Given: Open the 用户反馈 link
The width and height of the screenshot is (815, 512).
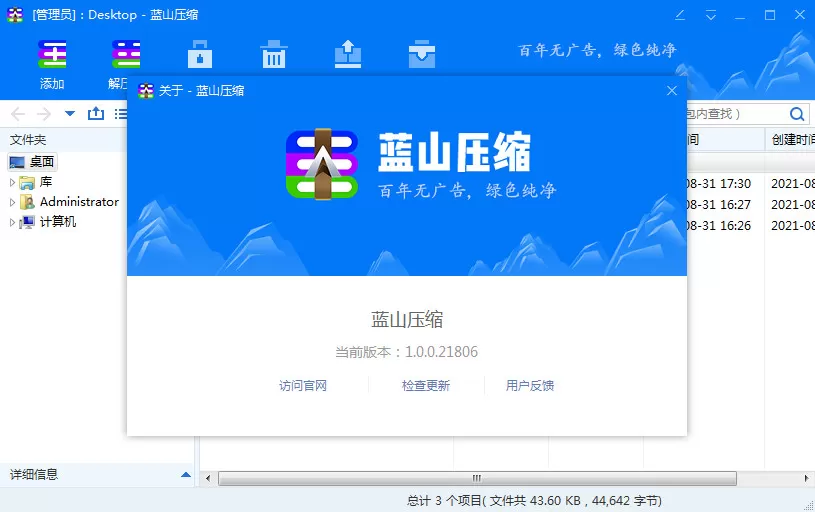Looking at the screenshot, I should point(530,386).
